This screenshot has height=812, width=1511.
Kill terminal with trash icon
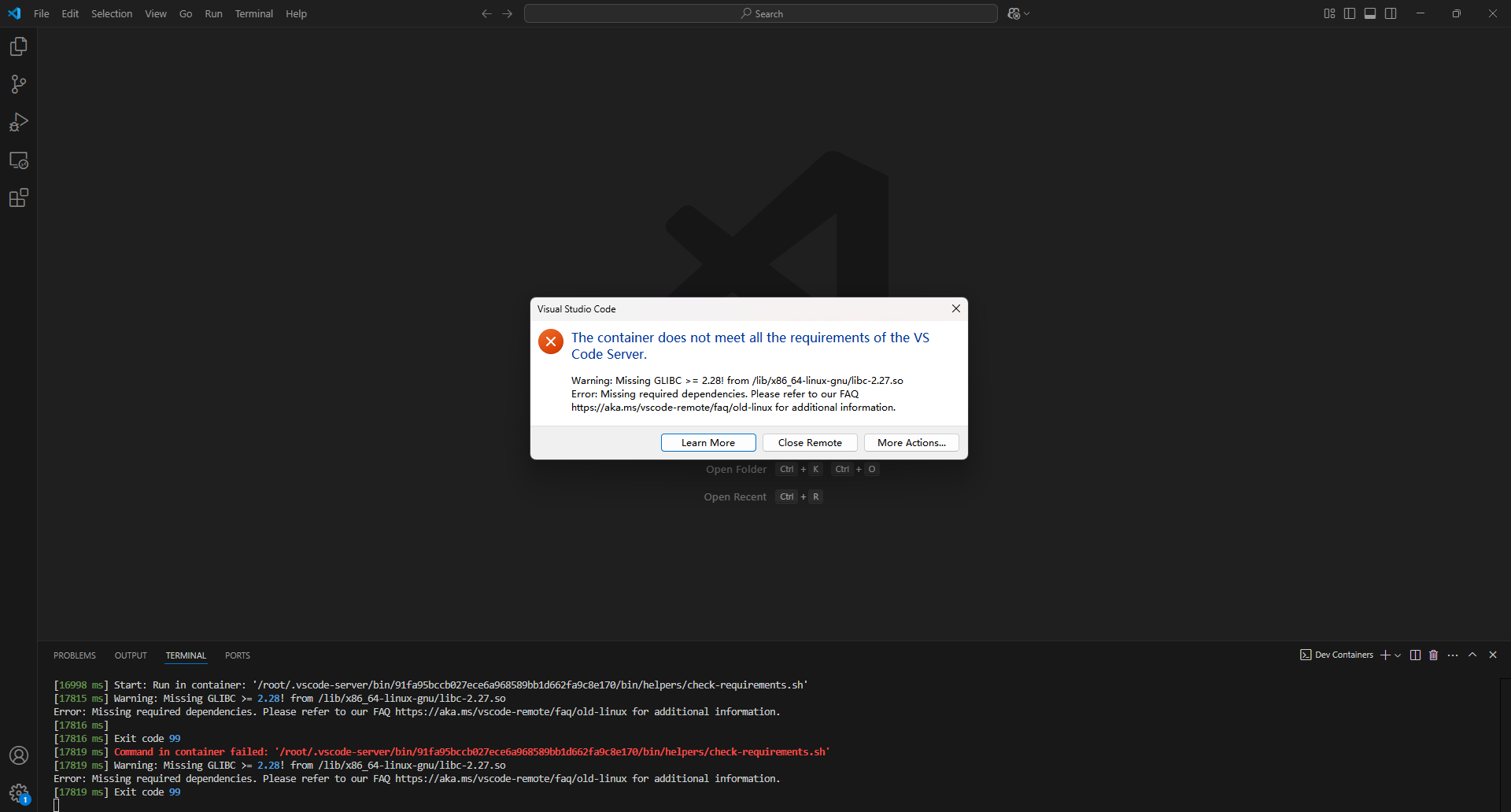pos(1433,655)
